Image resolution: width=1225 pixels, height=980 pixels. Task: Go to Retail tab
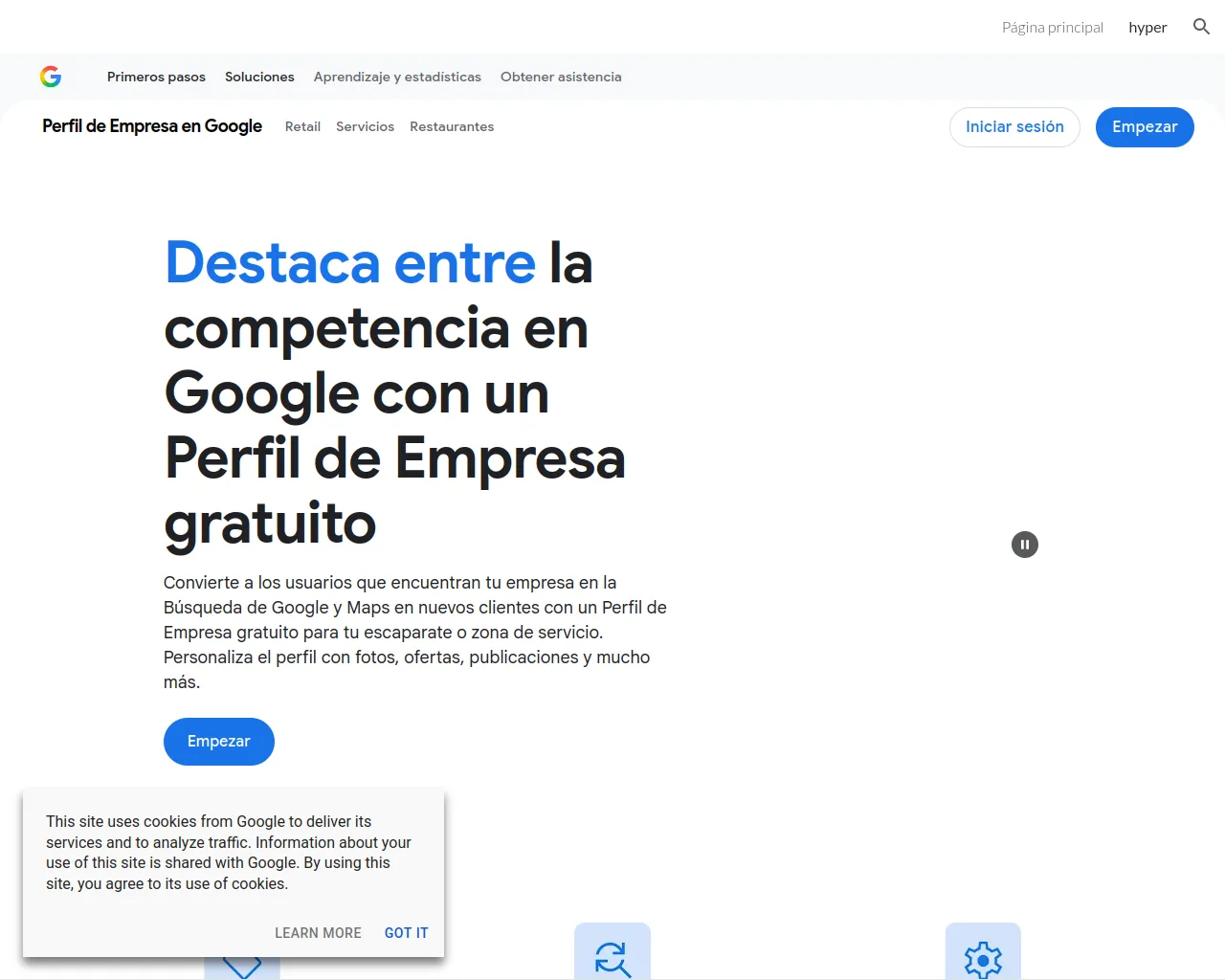tap(302, 126)
